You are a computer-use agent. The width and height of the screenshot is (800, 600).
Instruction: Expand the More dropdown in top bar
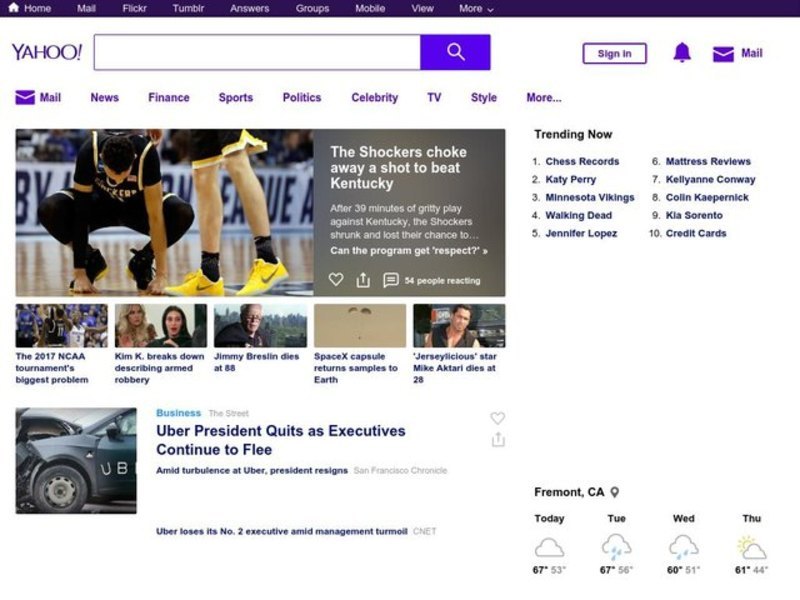coord(476,8)
